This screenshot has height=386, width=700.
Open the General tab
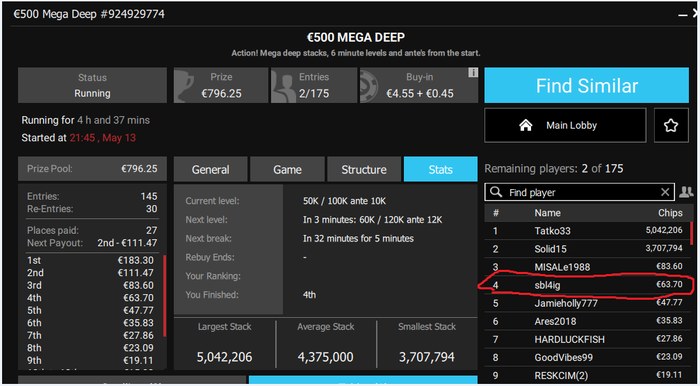coord(210,169)
